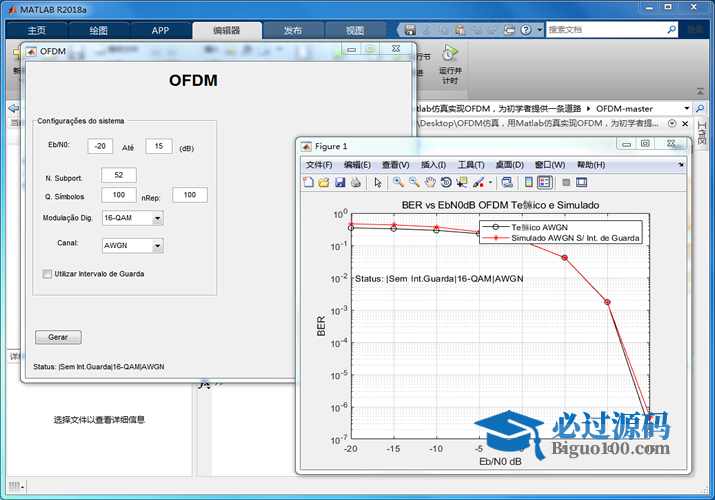The width and height of the screenshot is (715, 500).
Task: Activate the Zoom Out tool
Action: pyautogui.click(x=414, y=182)
